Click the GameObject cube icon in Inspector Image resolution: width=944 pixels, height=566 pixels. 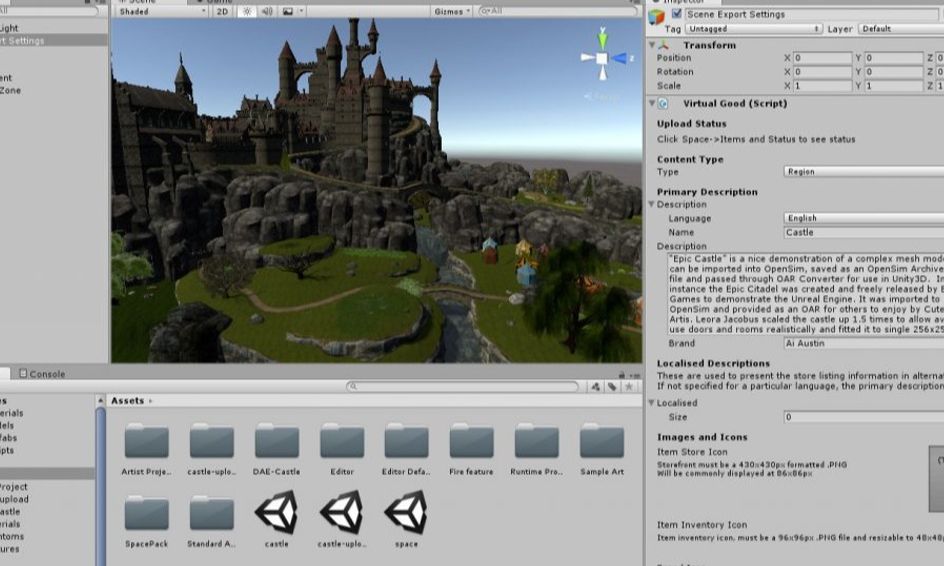tap(656, 17)
